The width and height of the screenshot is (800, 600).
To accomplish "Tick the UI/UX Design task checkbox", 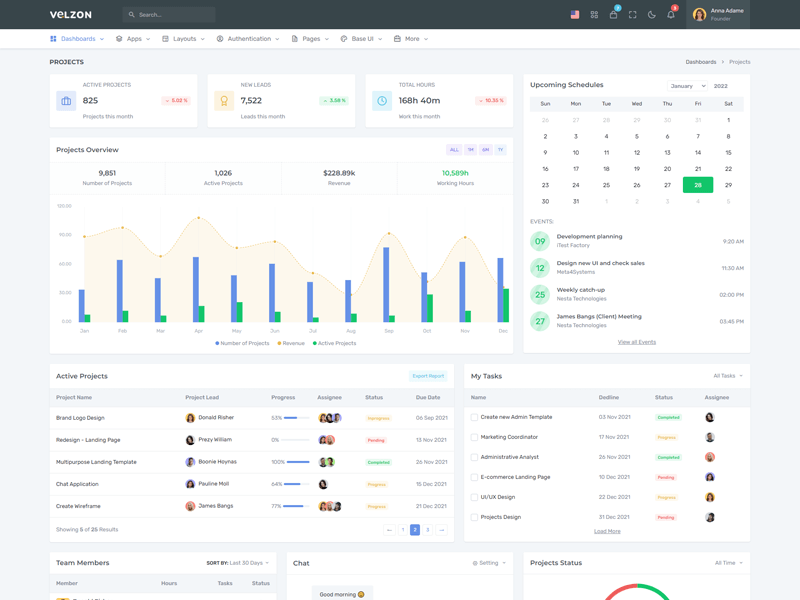I will [x=474, y=495].
